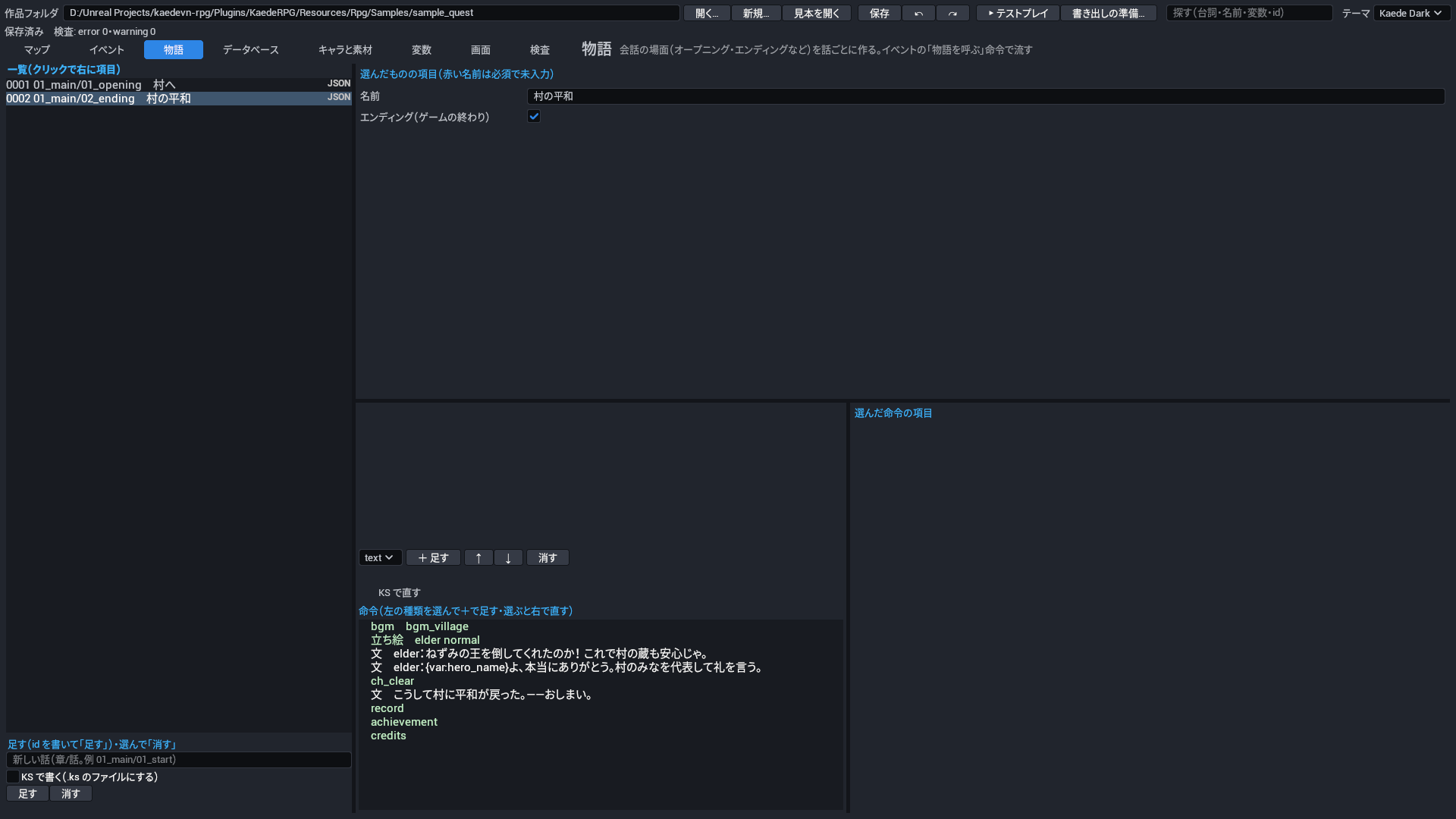Click the 足す button under the story list
The width and height of the screenshot is (1456, 819).
pos(27,794)
